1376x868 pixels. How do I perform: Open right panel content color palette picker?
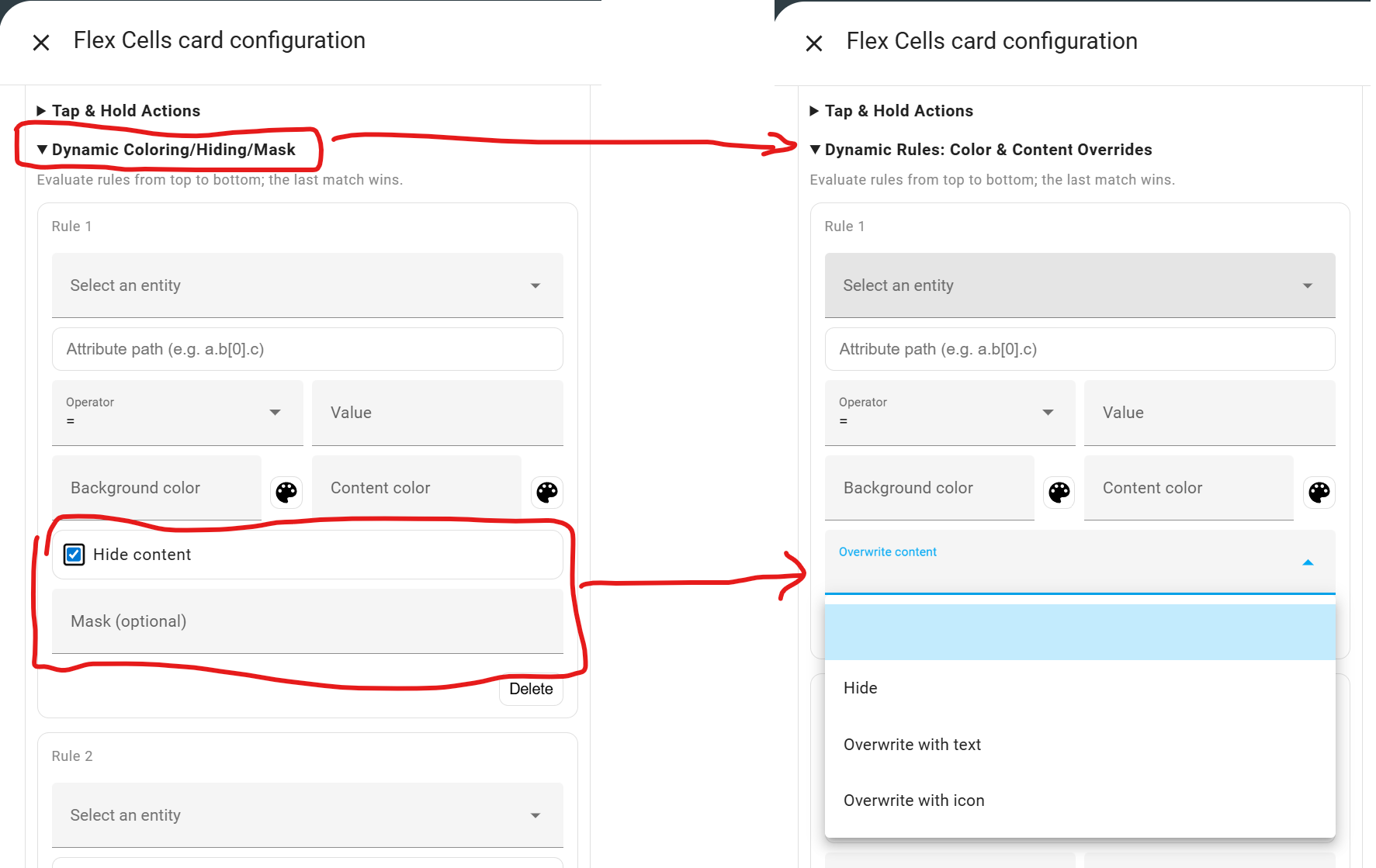click(1319, 492)
